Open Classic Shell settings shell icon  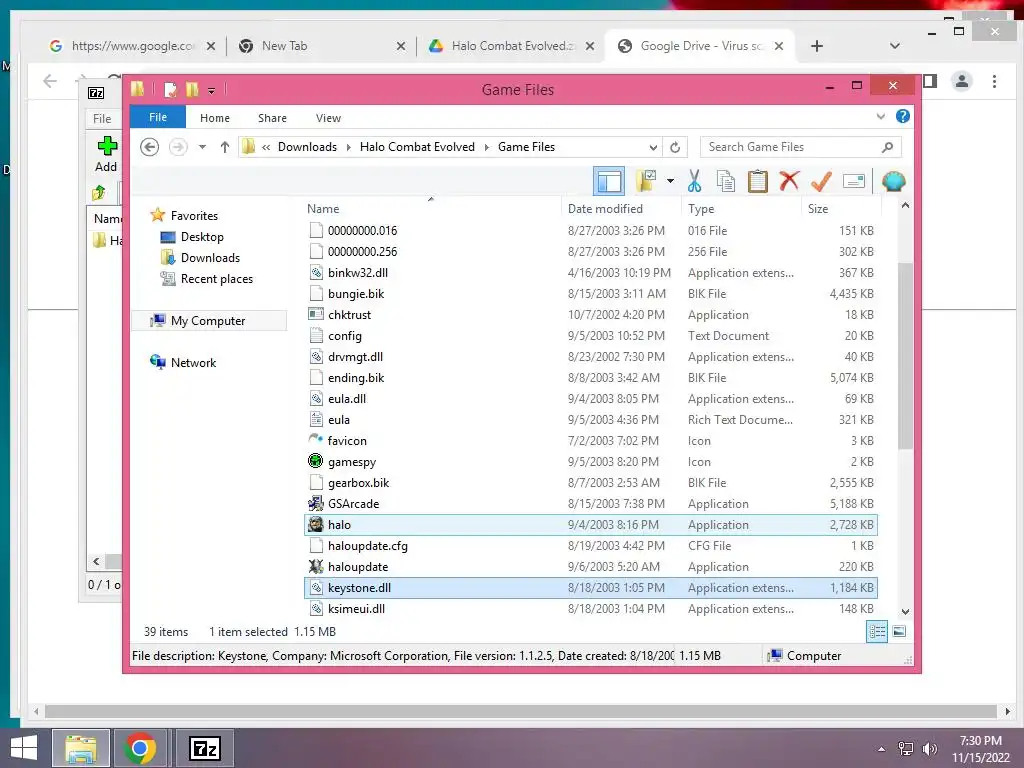893,181
